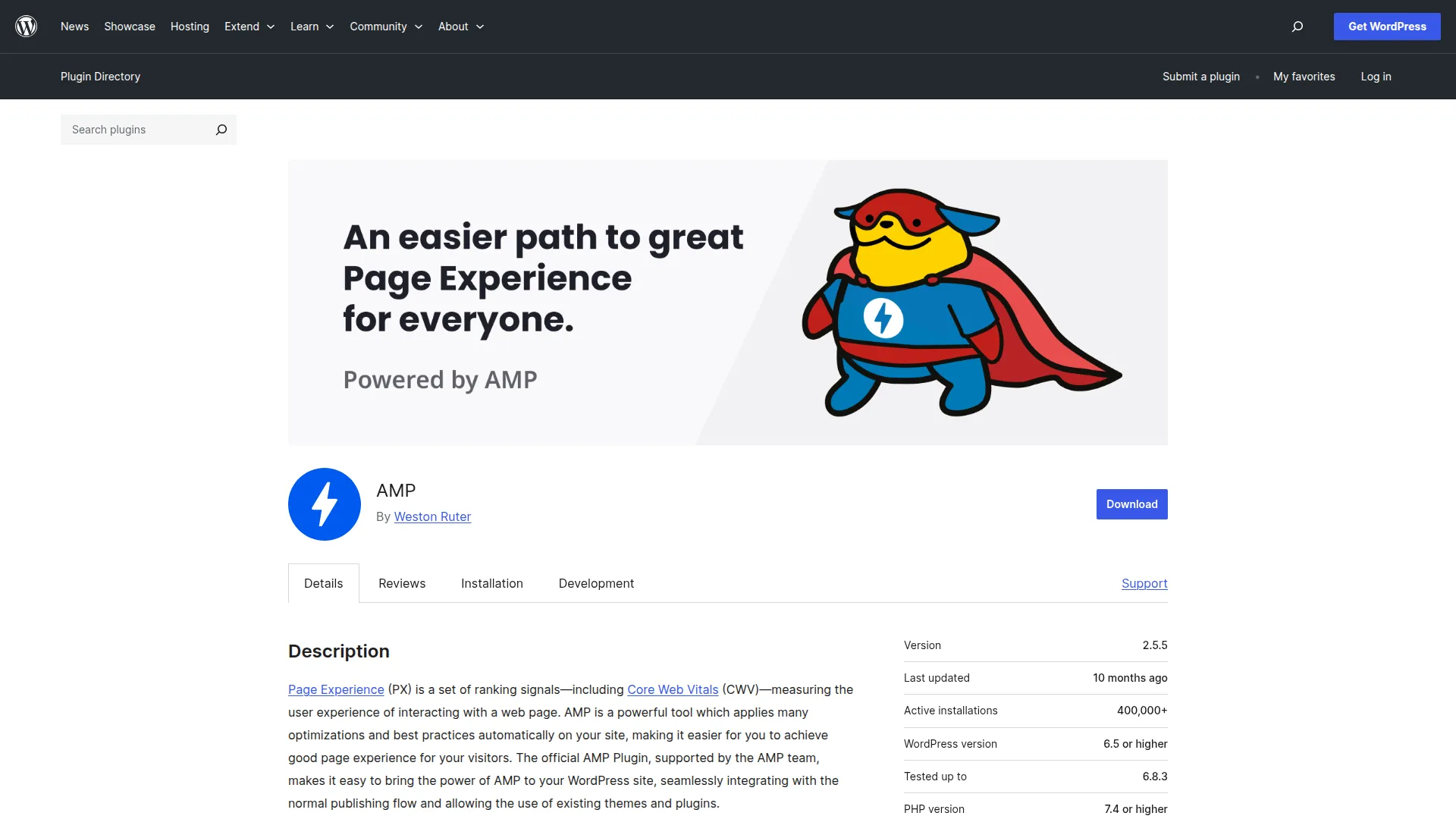Click '10 months ago' last updated value
Image resolution: width=1456 pixels, height=819 pixels.
(x=1130, y=678)
